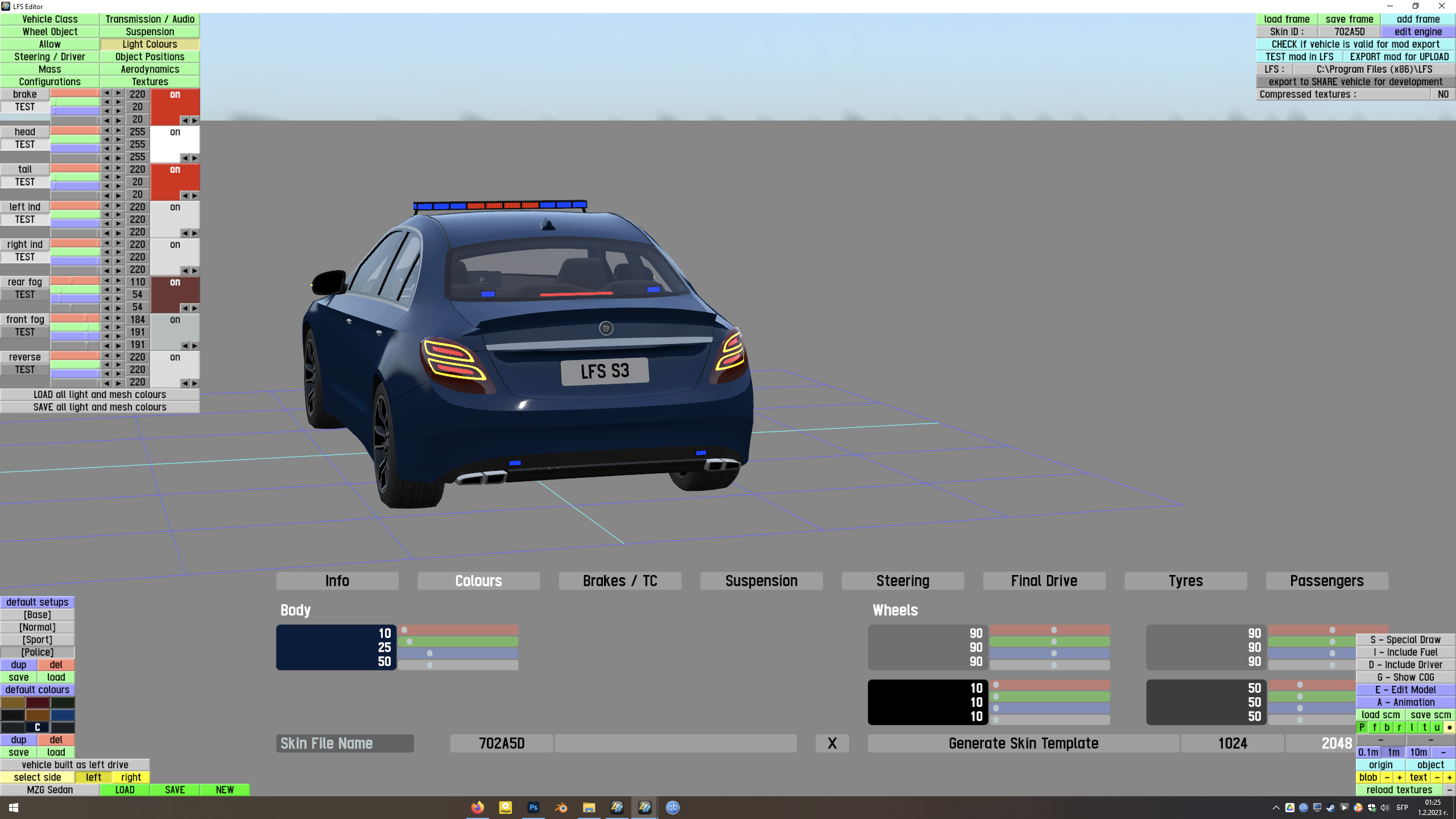Open Firefox from the taskbar
The image size is (1456, 819).
click(478, 807)
